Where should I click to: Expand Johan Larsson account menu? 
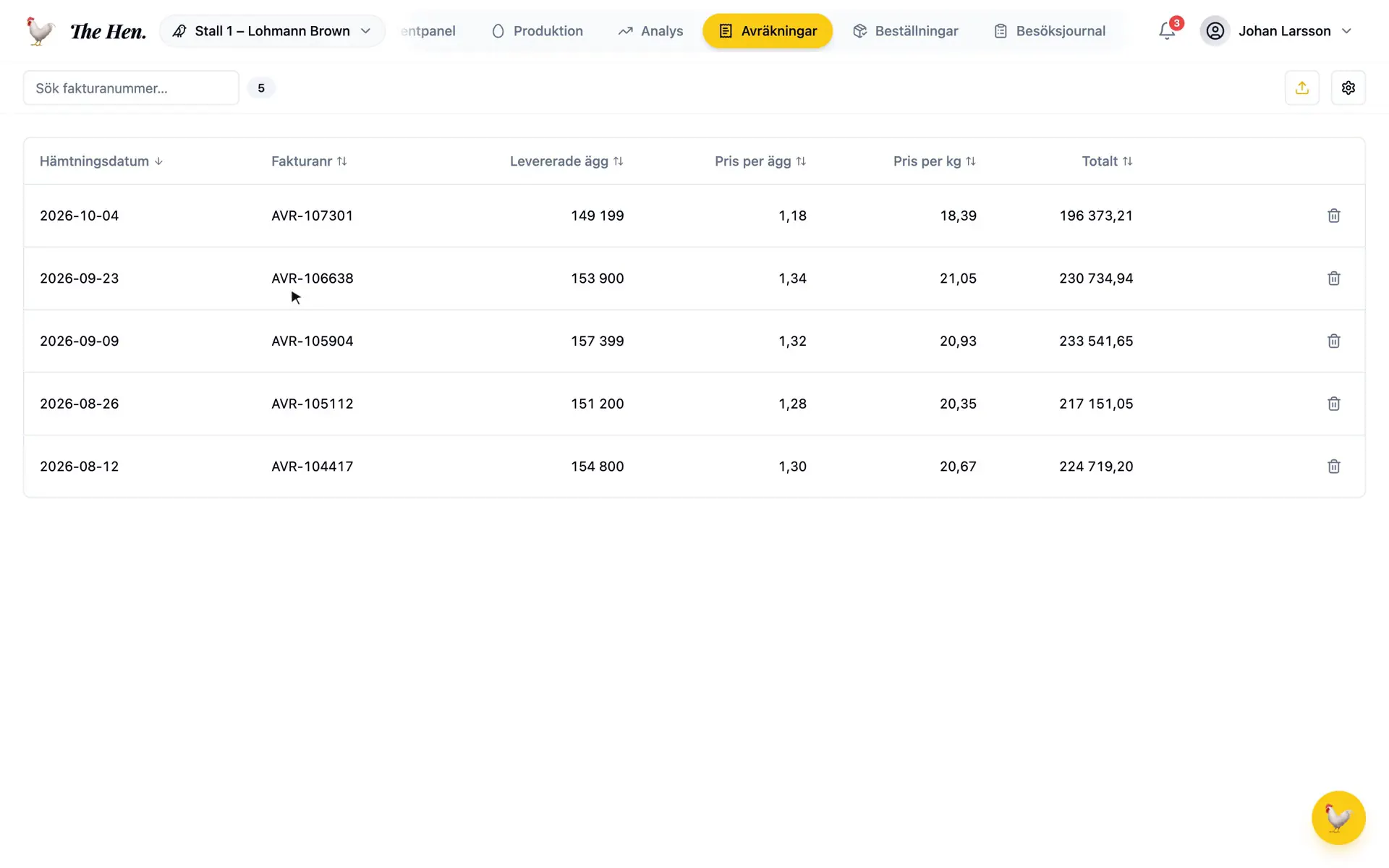(1277, 30)
